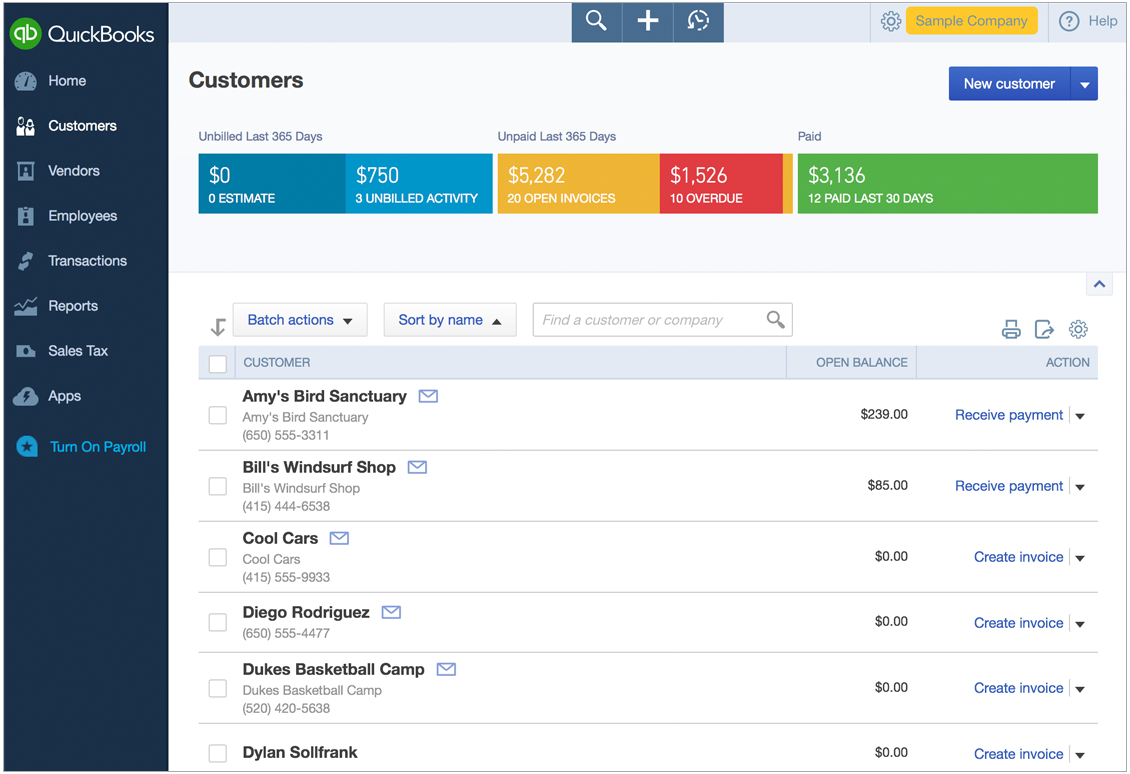Open recent transactions clock icon
Viewport: 1130px width, 774px height.
coord(698,21)
